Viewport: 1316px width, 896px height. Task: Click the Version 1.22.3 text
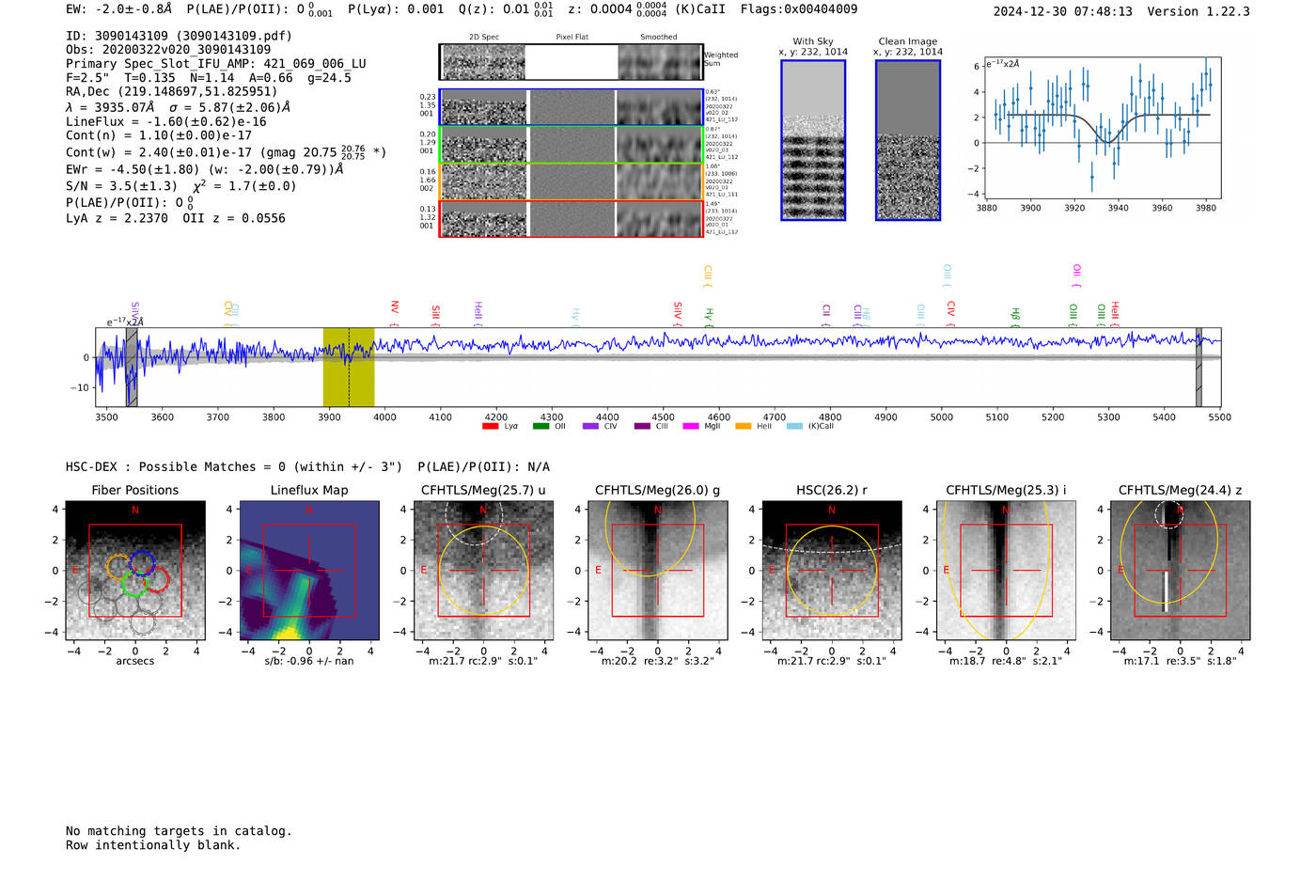pyautogui.click(x=1198, y=11)
